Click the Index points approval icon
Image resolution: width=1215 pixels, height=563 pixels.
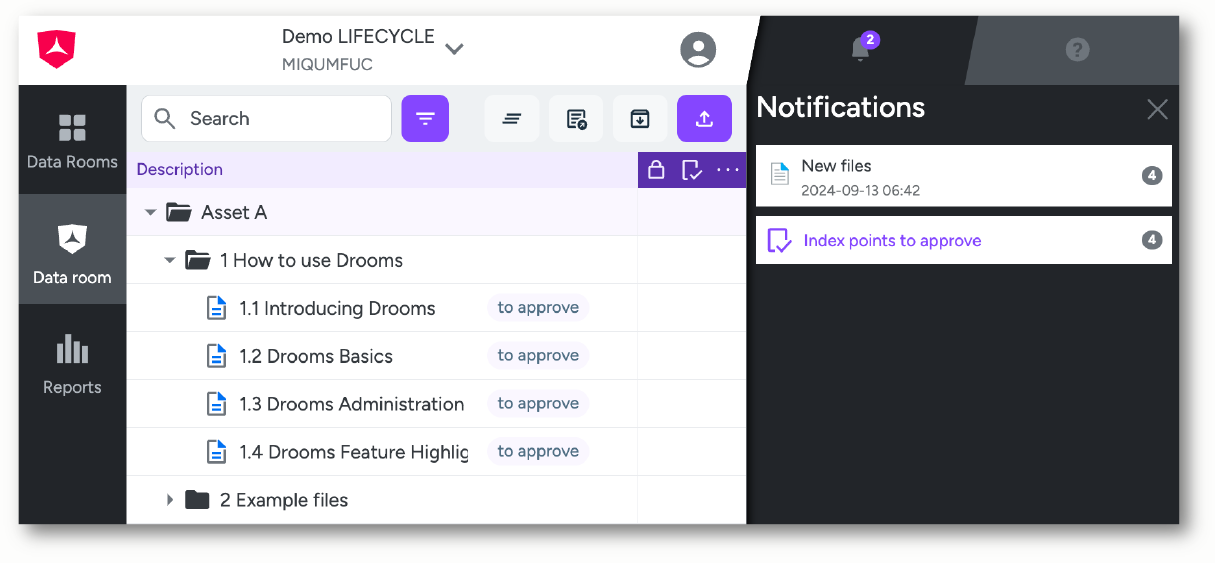(779, 241)
